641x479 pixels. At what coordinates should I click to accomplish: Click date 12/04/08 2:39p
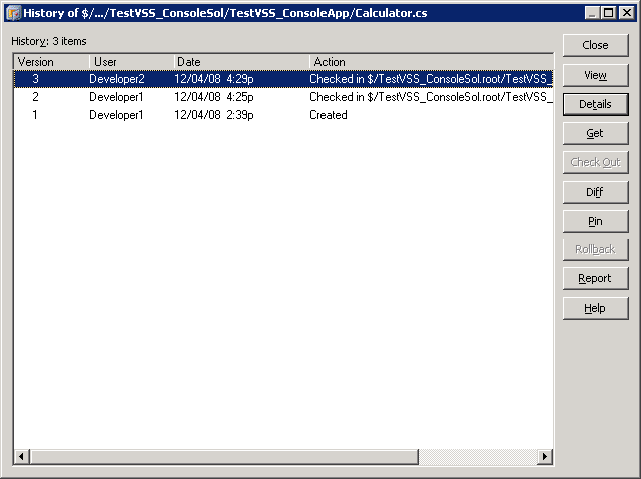(x=214, y=115)
